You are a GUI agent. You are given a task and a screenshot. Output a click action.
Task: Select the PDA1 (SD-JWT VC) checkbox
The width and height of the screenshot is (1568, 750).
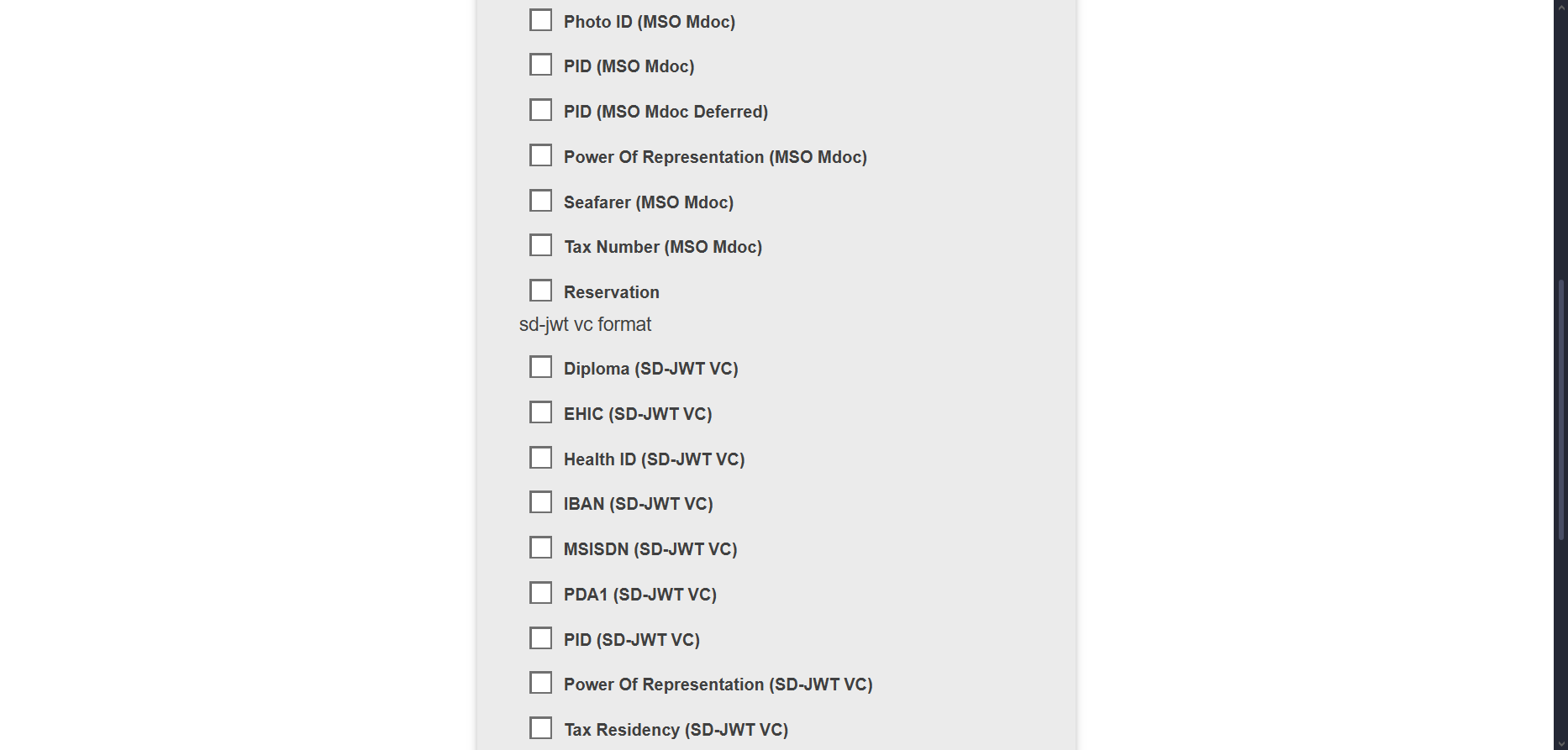click(x=541, y=594)
